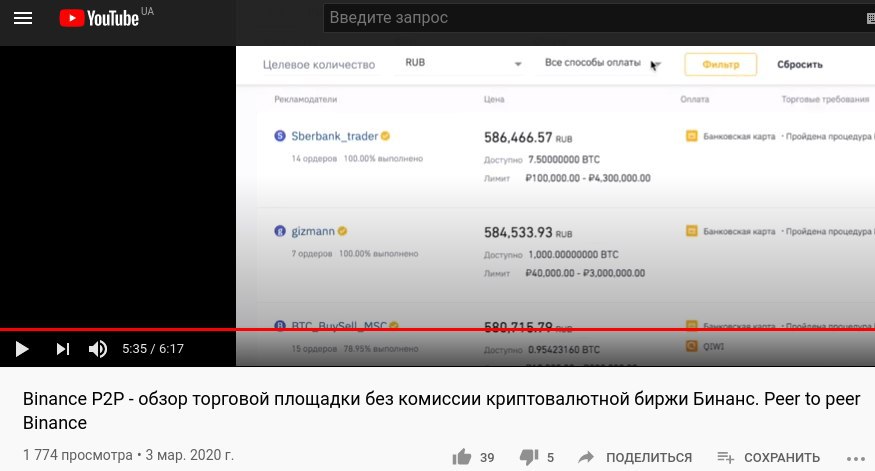
Task: Focus the Введите запрос search field
Action: click(x=592, y=18)
